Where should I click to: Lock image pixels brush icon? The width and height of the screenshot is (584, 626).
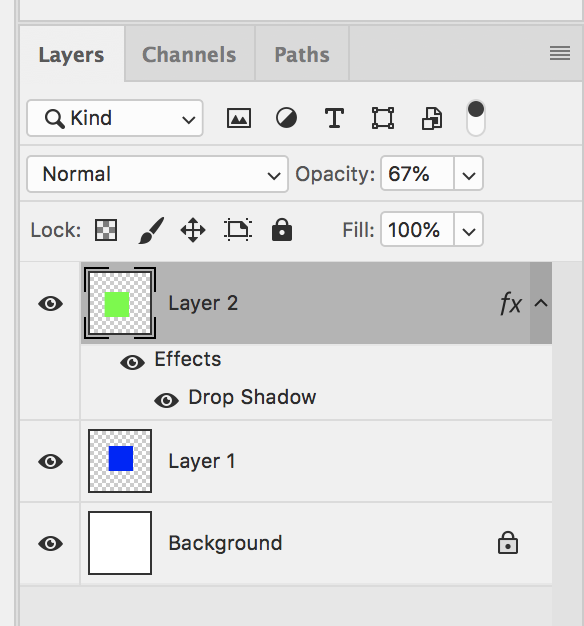(151, 230)
